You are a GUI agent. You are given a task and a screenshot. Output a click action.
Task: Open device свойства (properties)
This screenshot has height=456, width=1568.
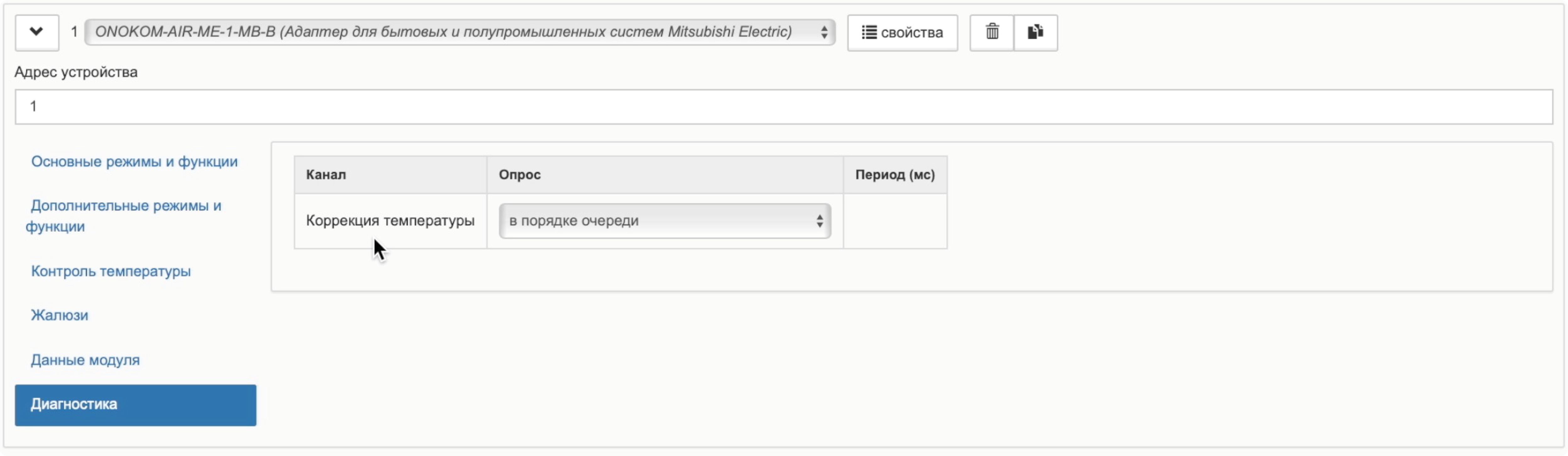(x=902, y=33)
